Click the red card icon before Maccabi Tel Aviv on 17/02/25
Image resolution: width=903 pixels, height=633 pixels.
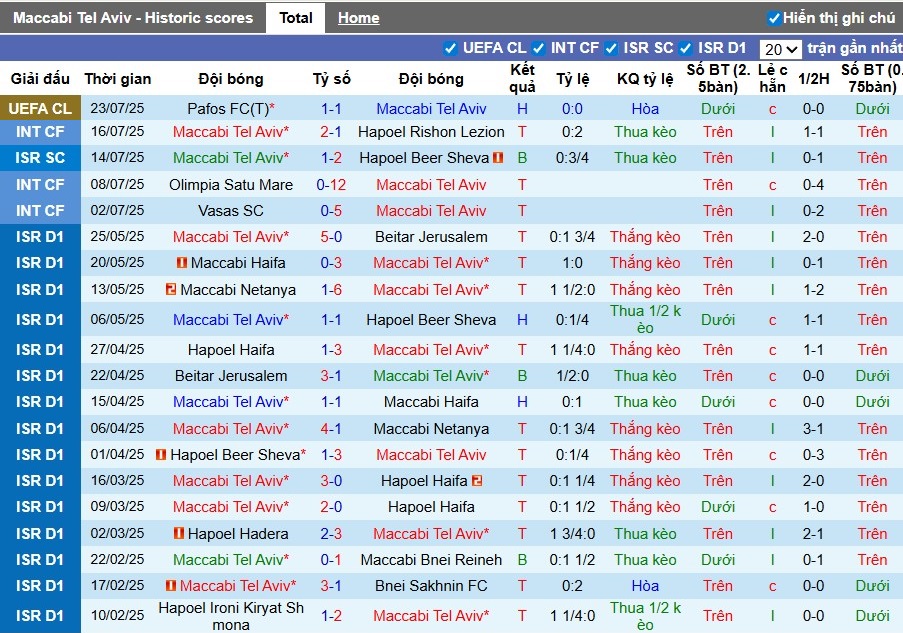pos(170,586)
